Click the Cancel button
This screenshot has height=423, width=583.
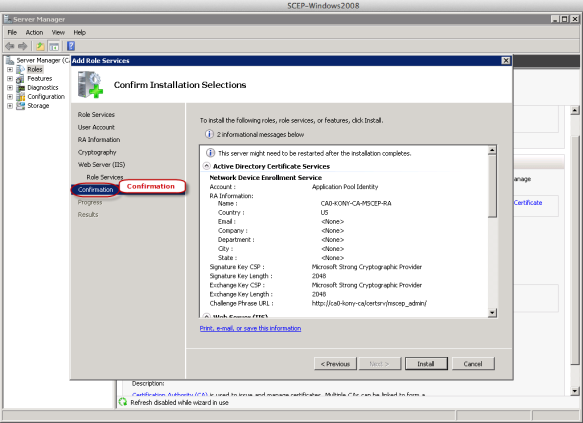[473, 364]
